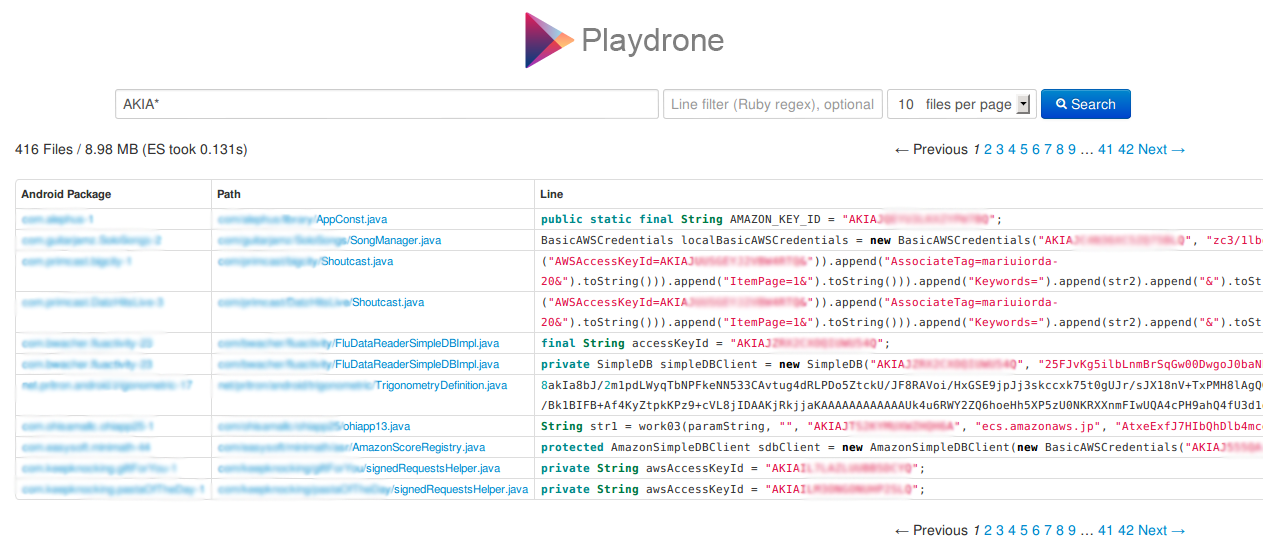Open the AmazonScoreRegistry.java file link
1263x550 pixels.
pyautogui.click(x=418, y=447)
